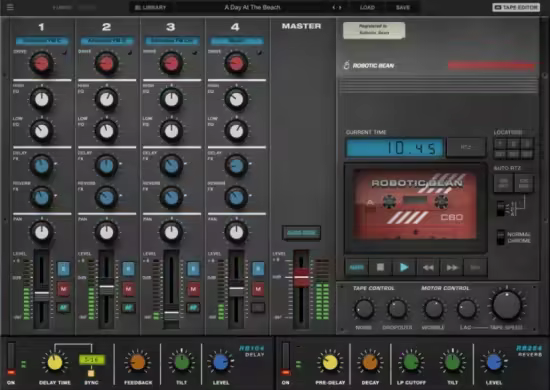This screenshot has height=390, width=550.
Task: Click the Noise knob under Tape Control
Action: click(x=364, y=309)
